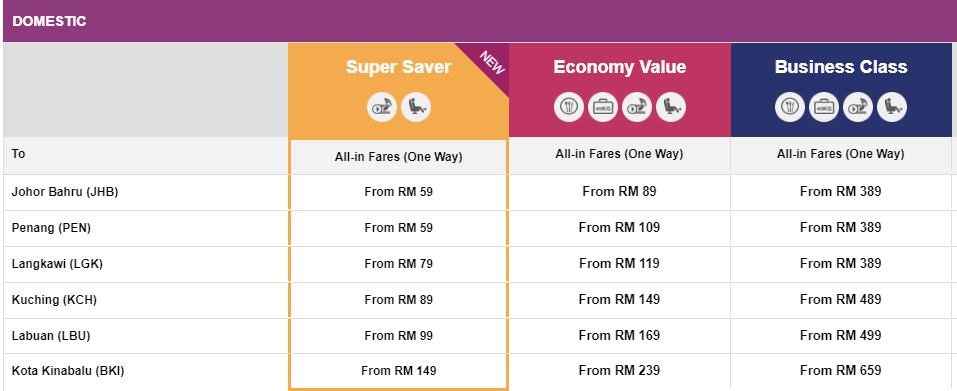Choose Super Saver fare RM 99 to Labuan
This screenshot has height=391, width=957.
pyautogui.click(x=399, y=335)
